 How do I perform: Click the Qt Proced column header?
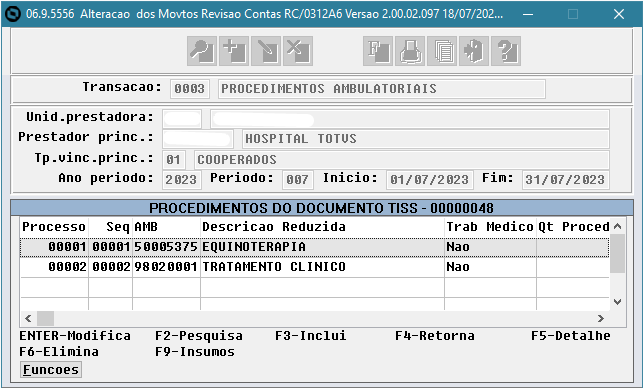coord(573,227)
